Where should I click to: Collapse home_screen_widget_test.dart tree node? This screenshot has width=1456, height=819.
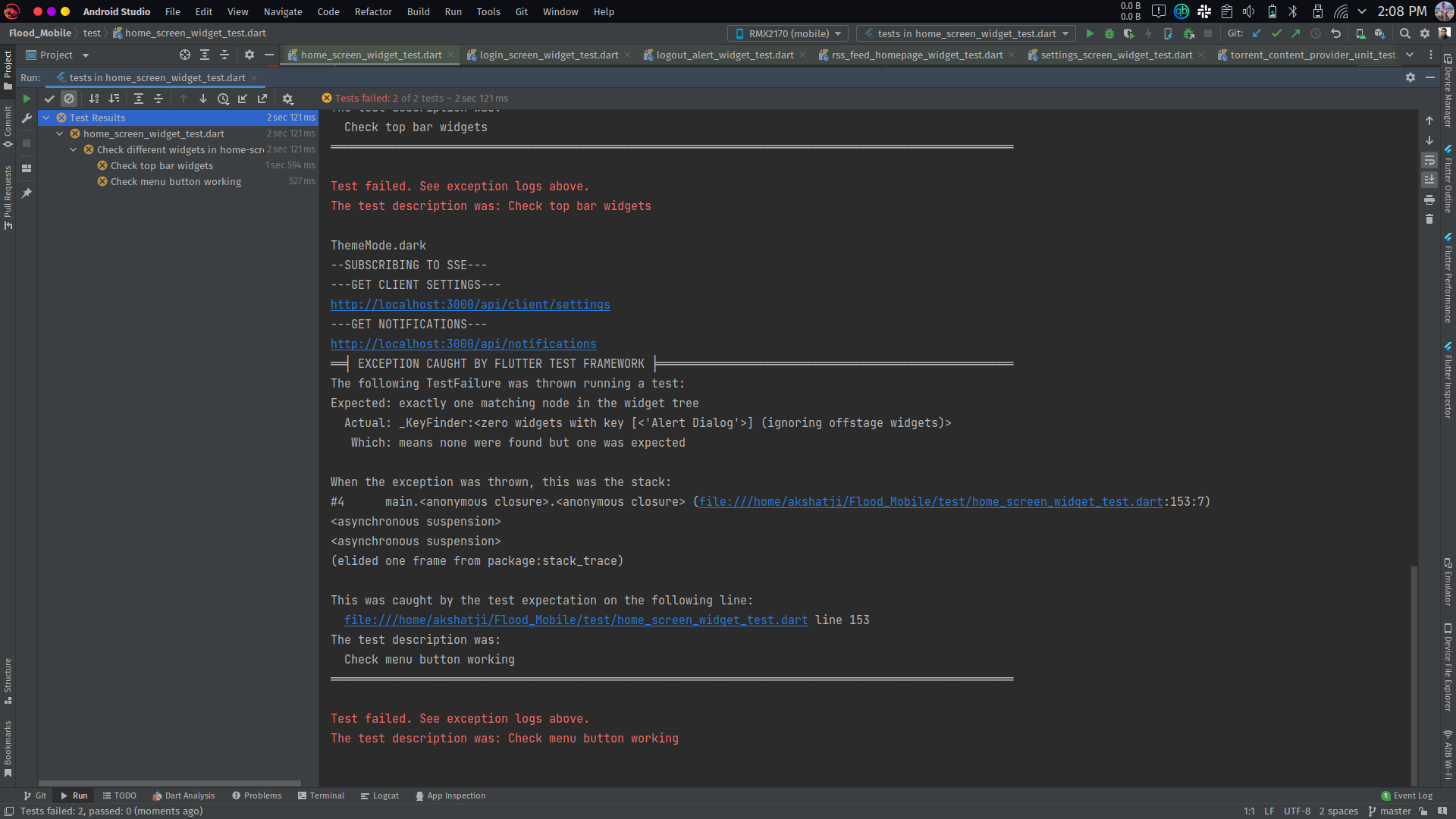point(60,133)
